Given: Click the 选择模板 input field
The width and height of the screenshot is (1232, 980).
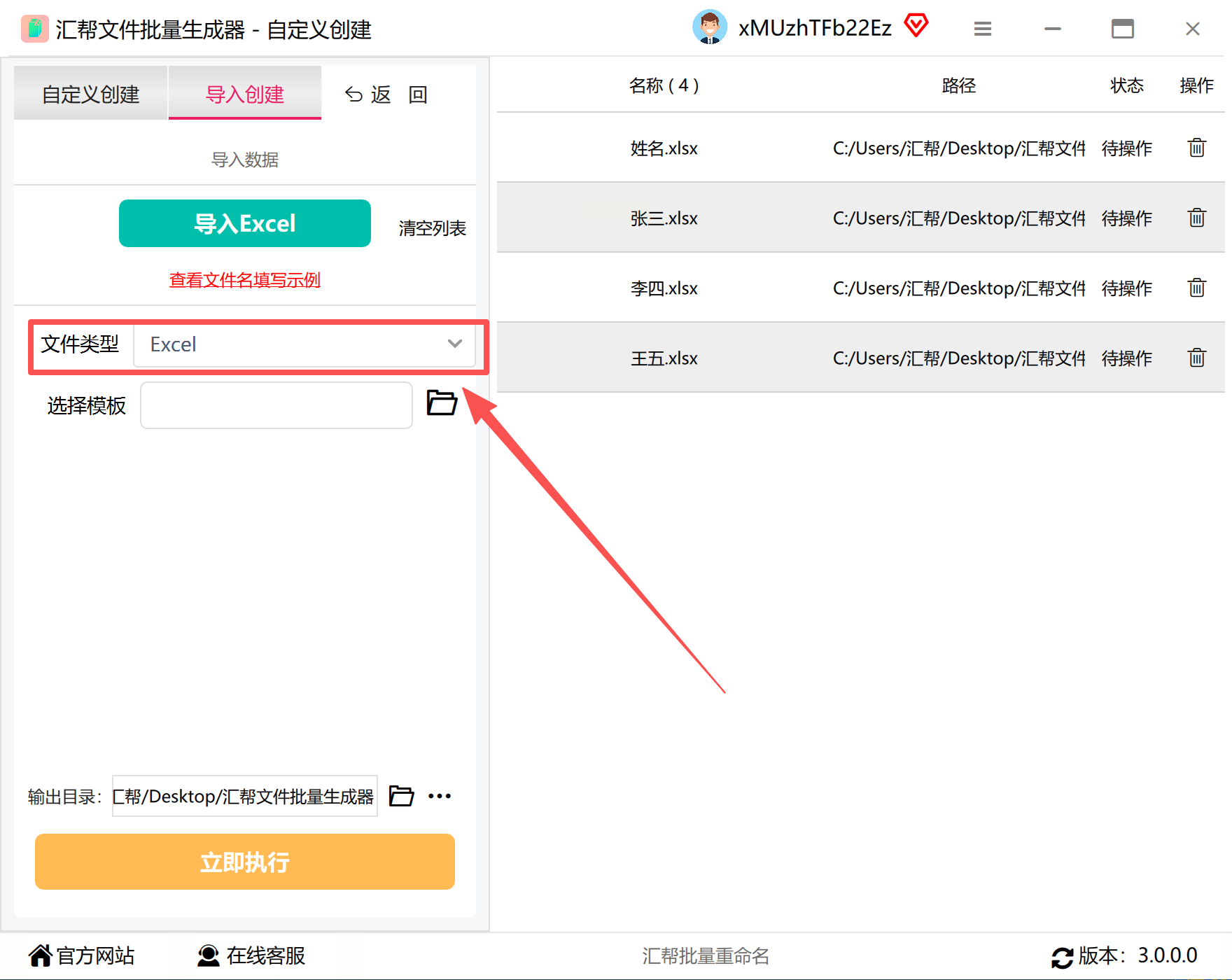Looking at the screenshot, I should click(276, 405).
